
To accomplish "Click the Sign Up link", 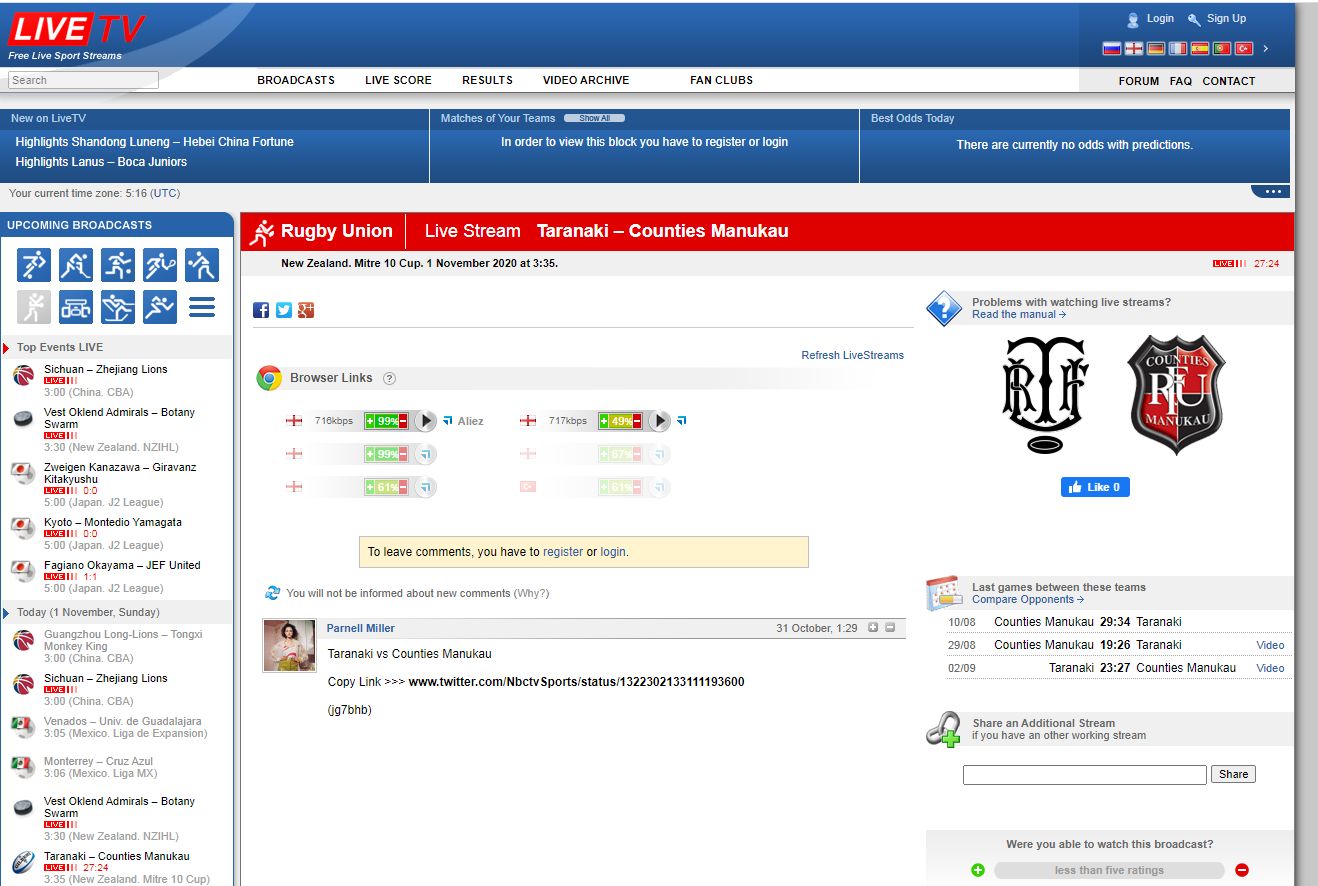I will (1226, 18).
